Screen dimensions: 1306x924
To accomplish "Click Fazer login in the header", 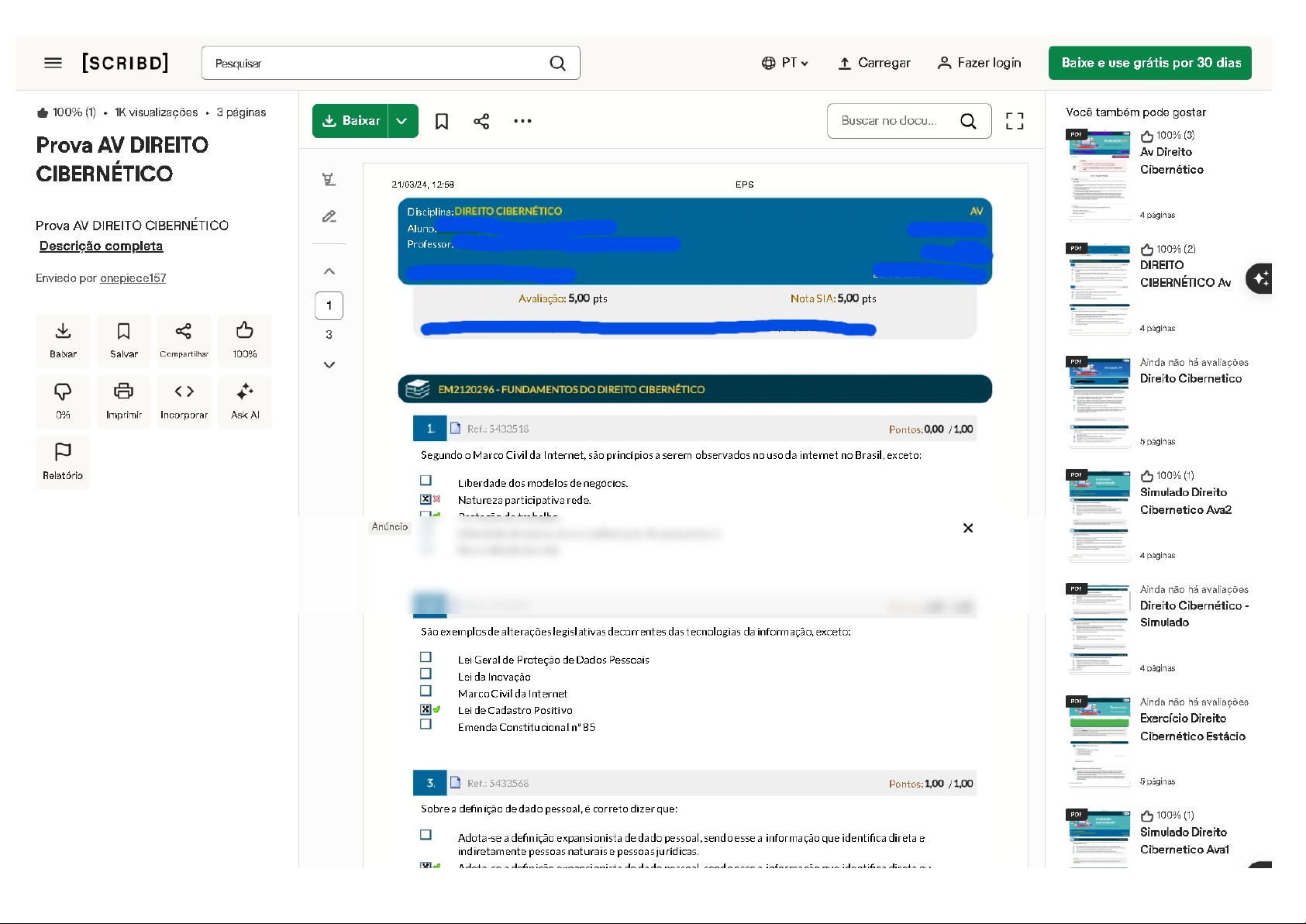I will point(979,63).
